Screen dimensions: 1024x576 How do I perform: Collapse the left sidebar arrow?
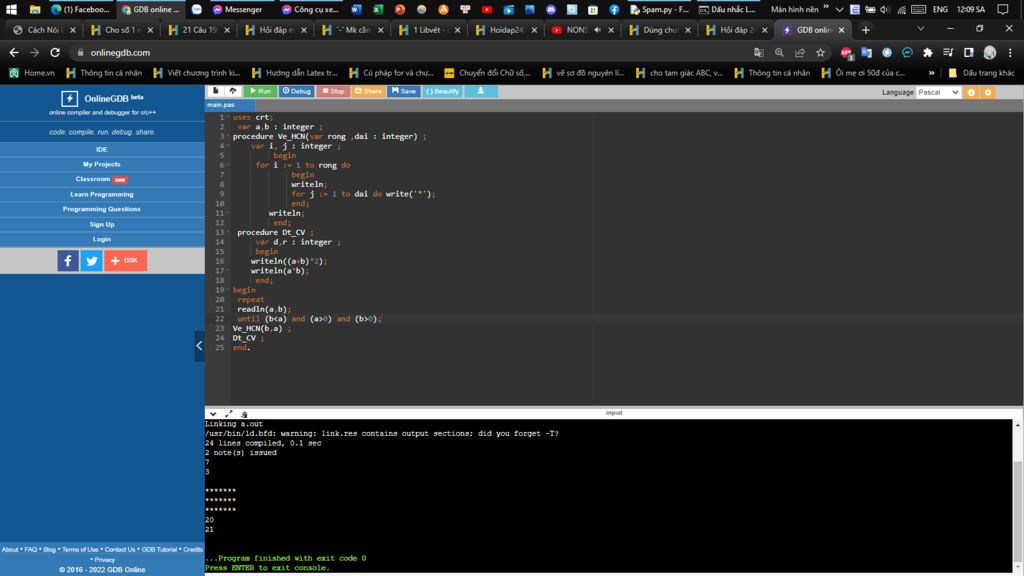[199, 346]
